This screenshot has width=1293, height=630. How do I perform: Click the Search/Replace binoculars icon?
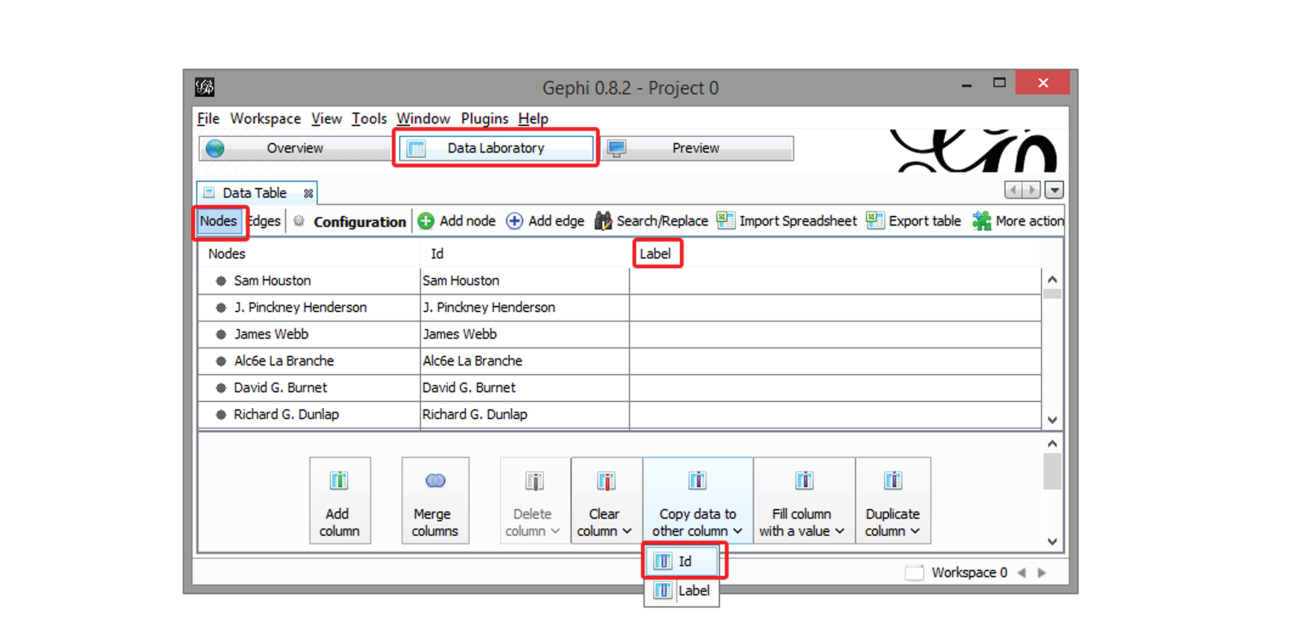[603, 221]
